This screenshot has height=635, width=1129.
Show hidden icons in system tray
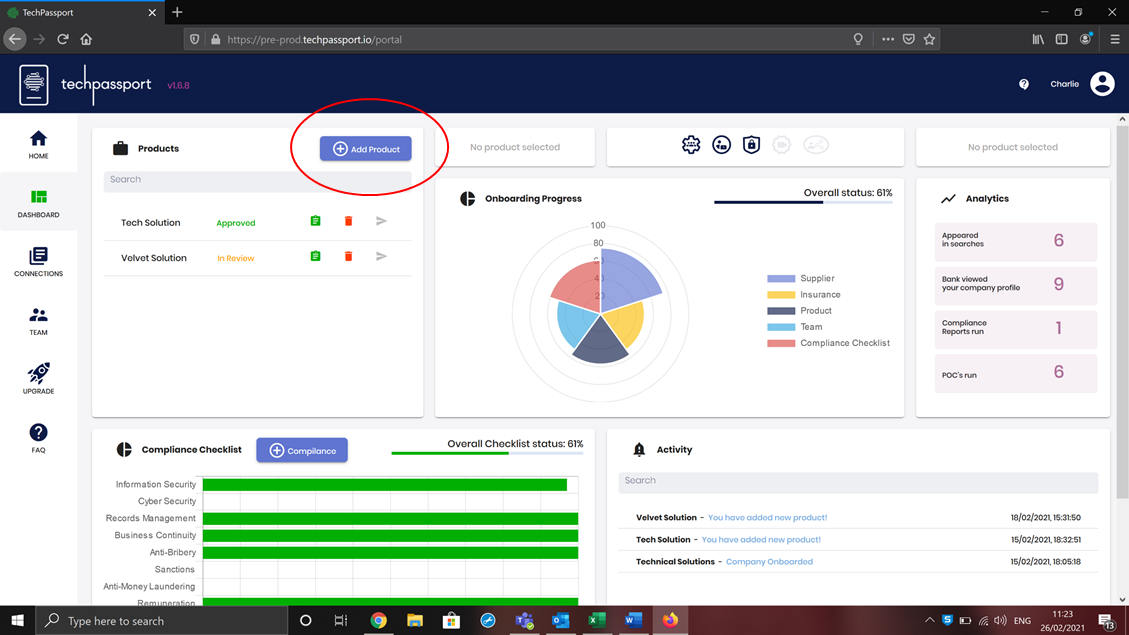pyautogui.click(x=929, y=621)
